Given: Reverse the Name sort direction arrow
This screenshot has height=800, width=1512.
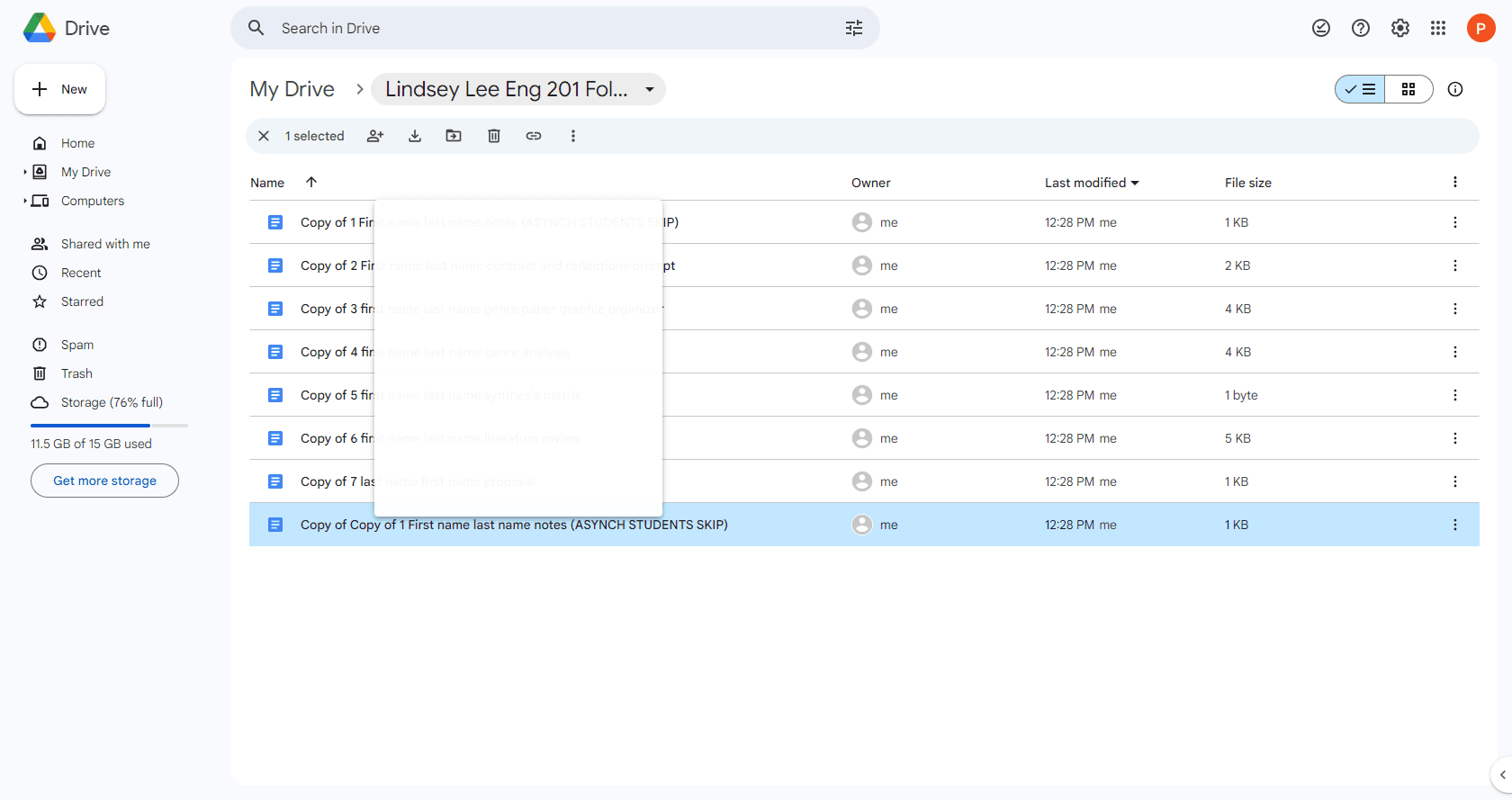Looking at the screenshot, I should tap(311, 182).
